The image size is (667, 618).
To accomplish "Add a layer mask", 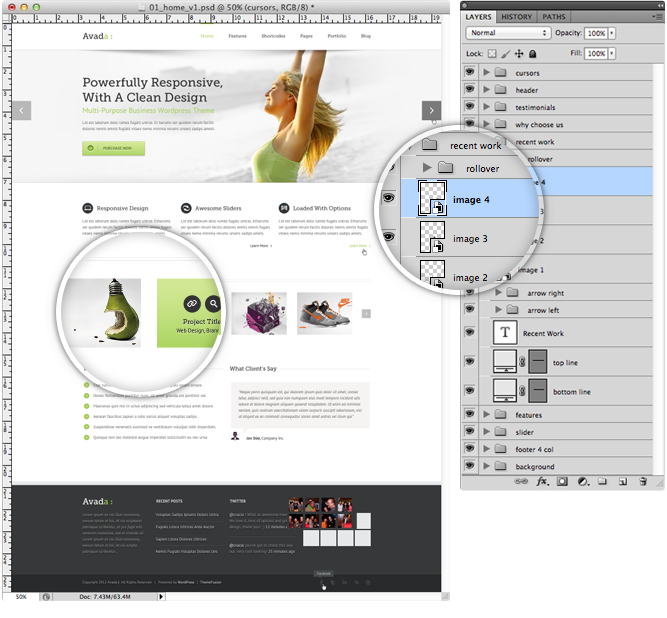I will (x=562, y=482).
